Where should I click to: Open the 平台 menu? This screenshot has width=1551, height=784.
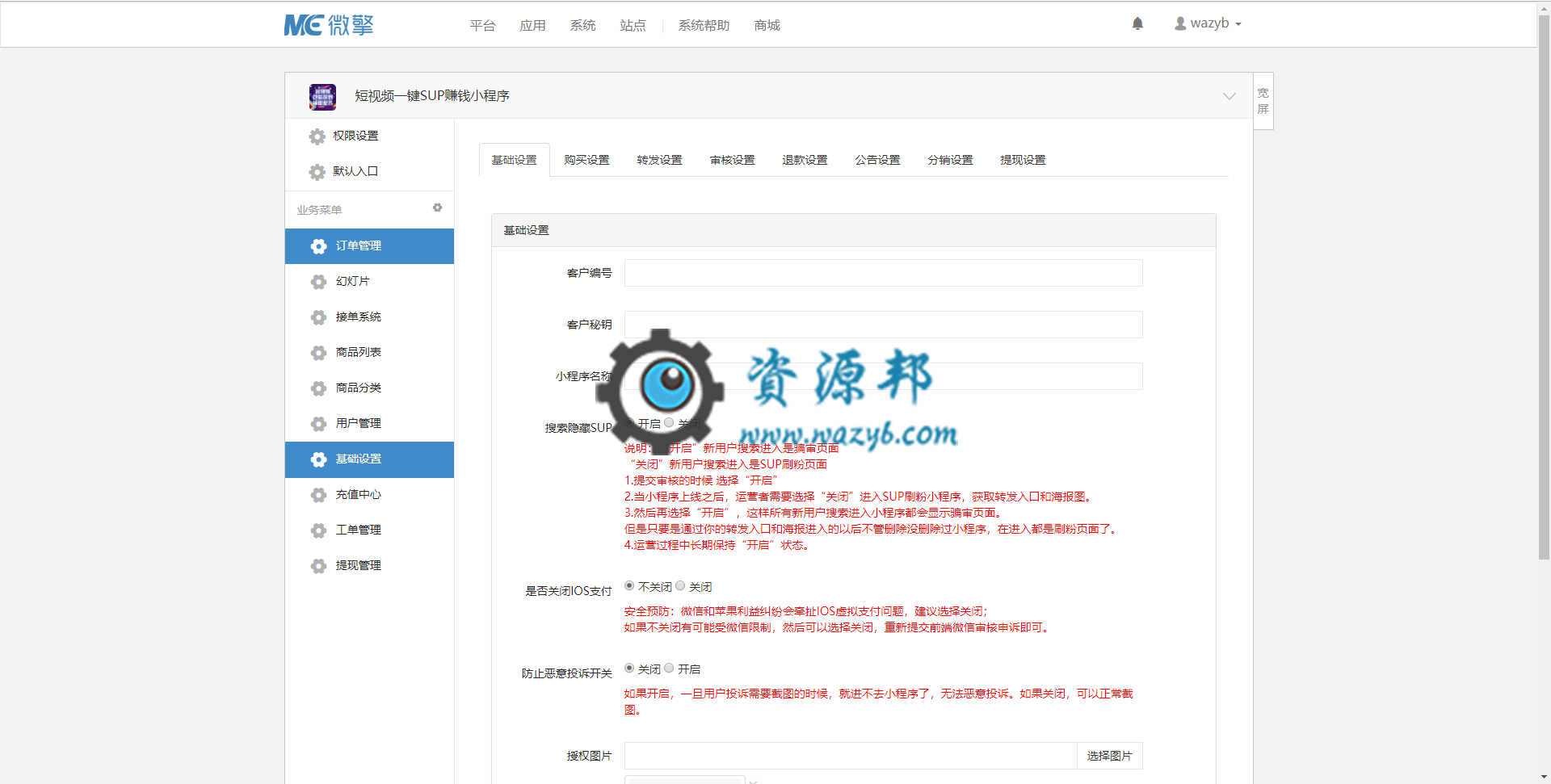click(482, 26)
